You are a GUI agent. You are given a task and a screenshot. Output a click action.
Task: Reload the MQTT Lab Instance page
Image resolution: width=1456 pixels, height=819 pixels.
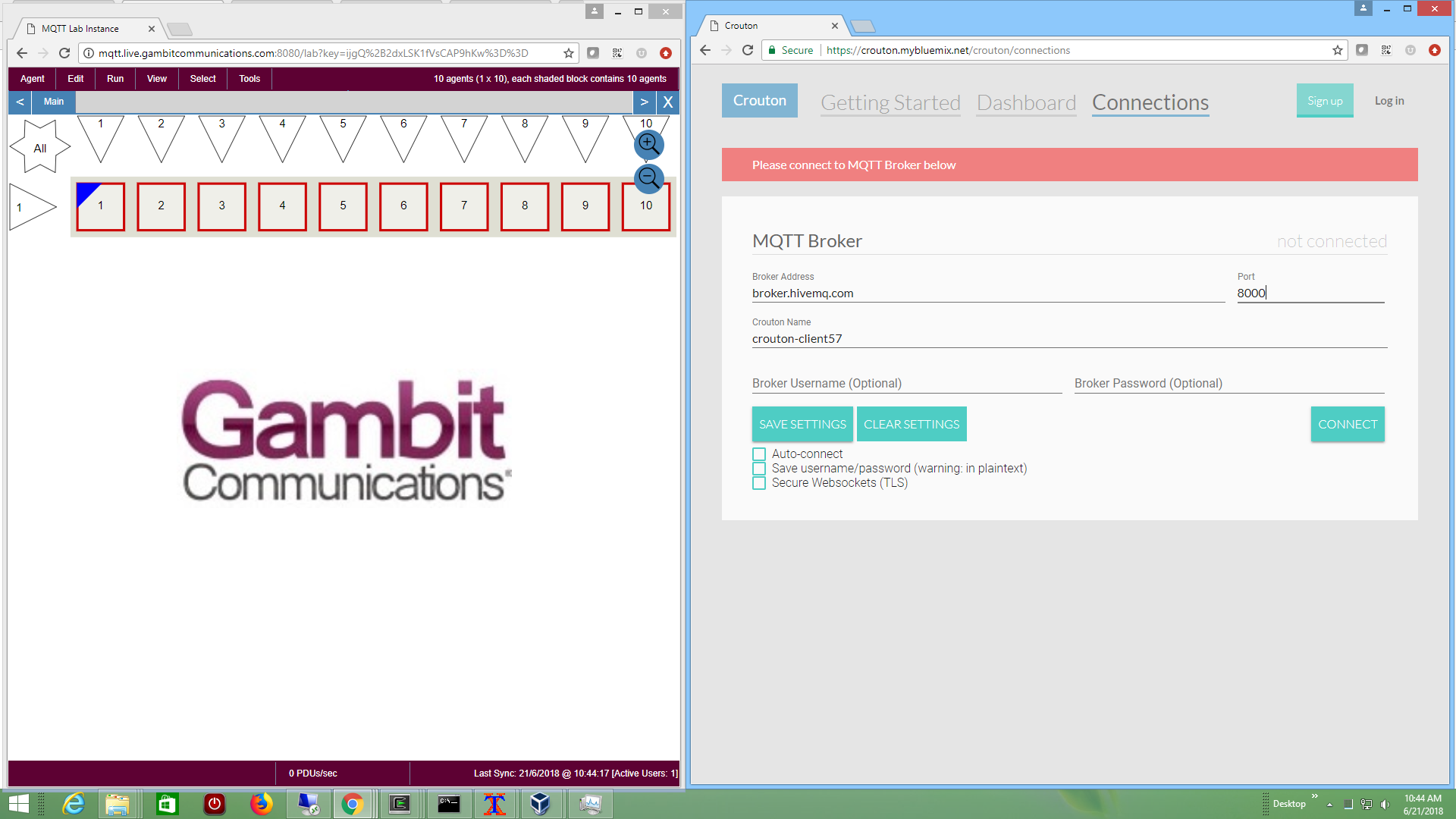64,53
